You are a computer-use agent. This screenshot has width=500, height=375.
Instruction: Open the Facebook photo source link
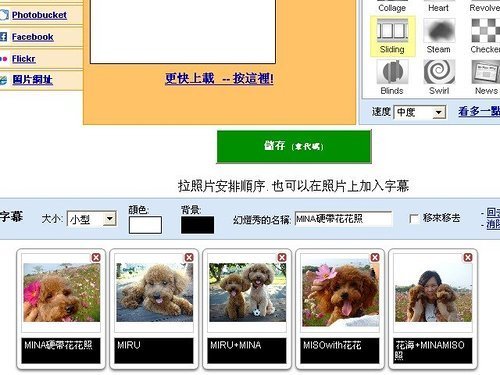(32, 37)
